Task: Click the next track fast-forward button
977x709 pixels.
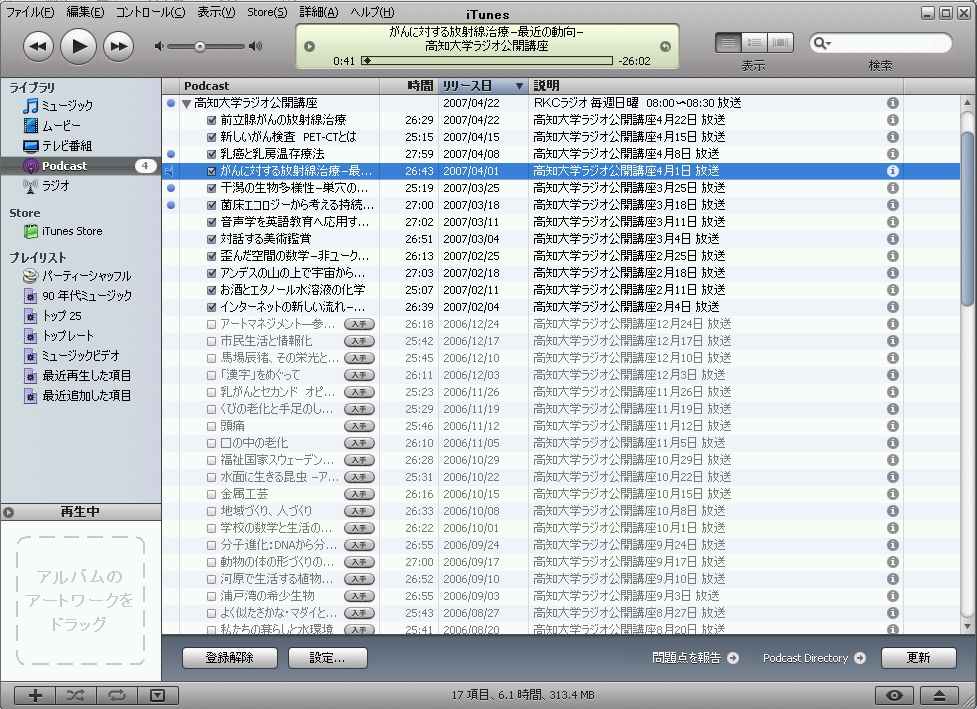Action: click(x=118, y=46)
